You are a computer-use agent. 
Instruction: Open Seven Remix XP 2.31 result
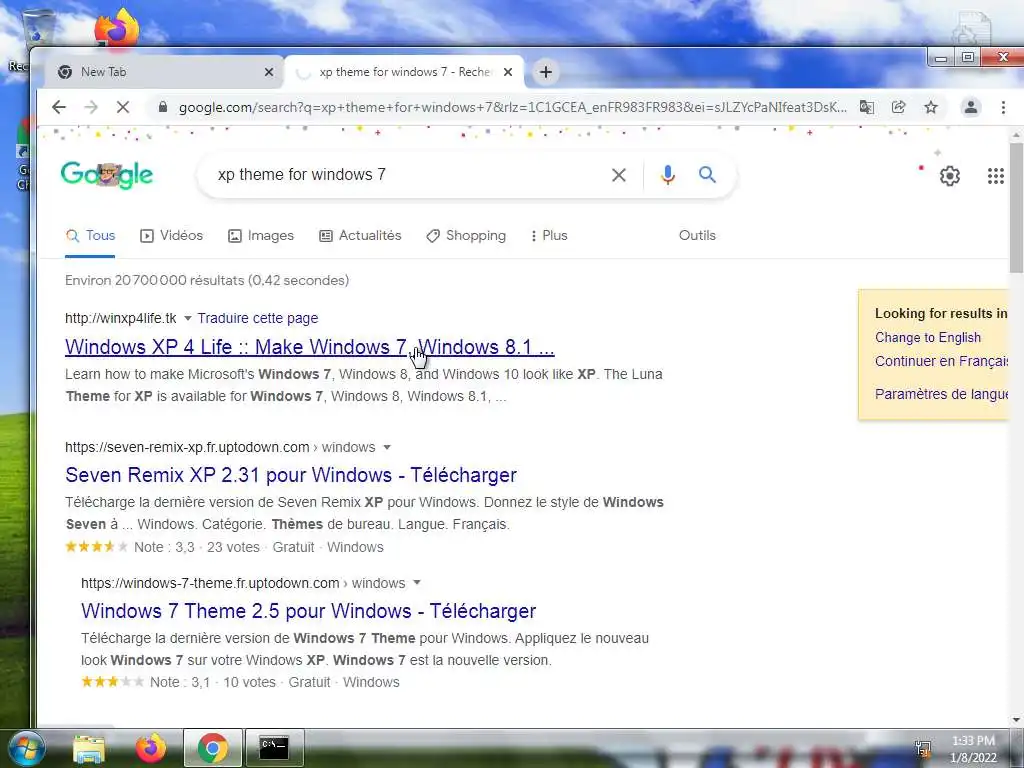click(291, 475)
